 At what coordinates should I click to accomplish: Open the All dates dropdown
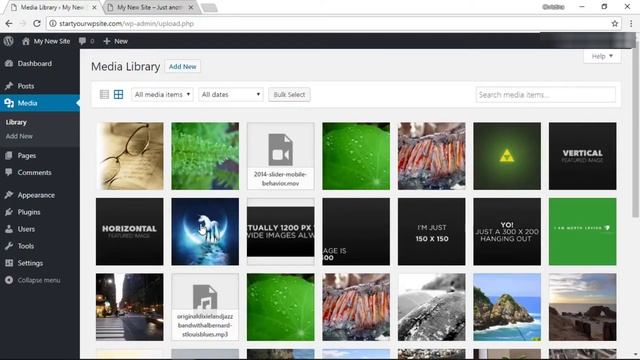pyautogui.click(x=231, y=95)
